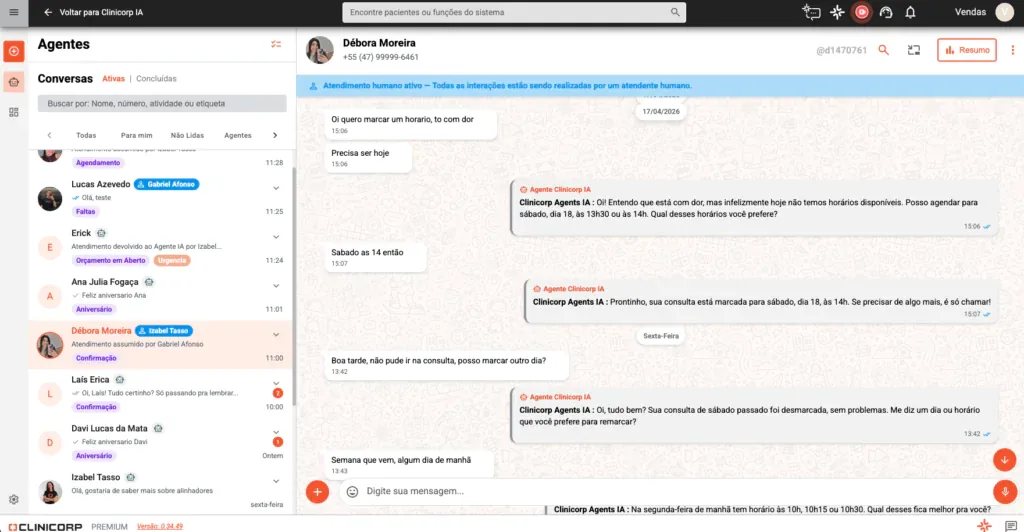The height and width of the screenshot is (532, 1024).
Task: Open Izabel Tasso conversation
Action: (161, 490)
